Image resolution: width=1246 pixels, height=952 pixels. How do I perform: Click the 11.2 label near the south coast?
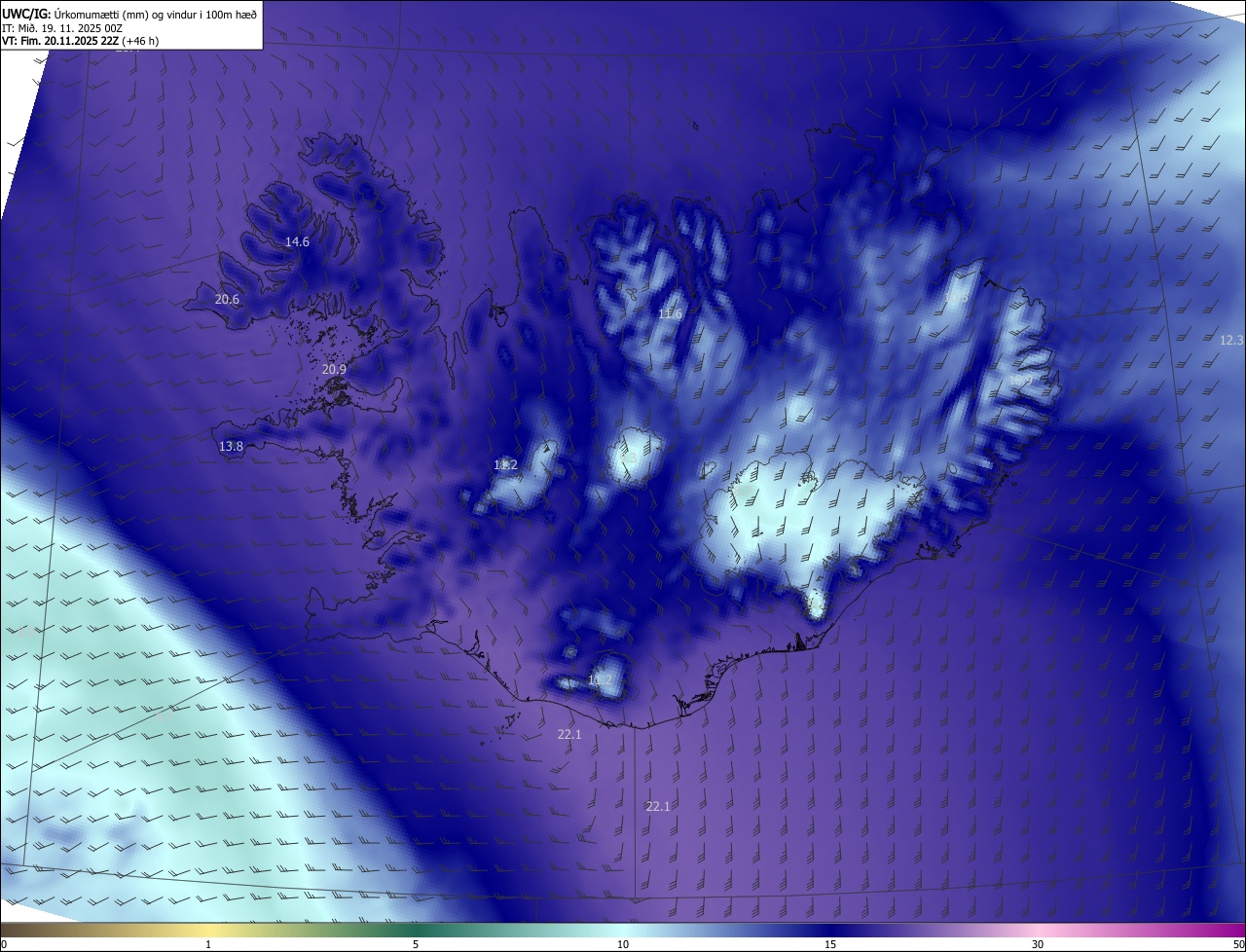[600, 680]
